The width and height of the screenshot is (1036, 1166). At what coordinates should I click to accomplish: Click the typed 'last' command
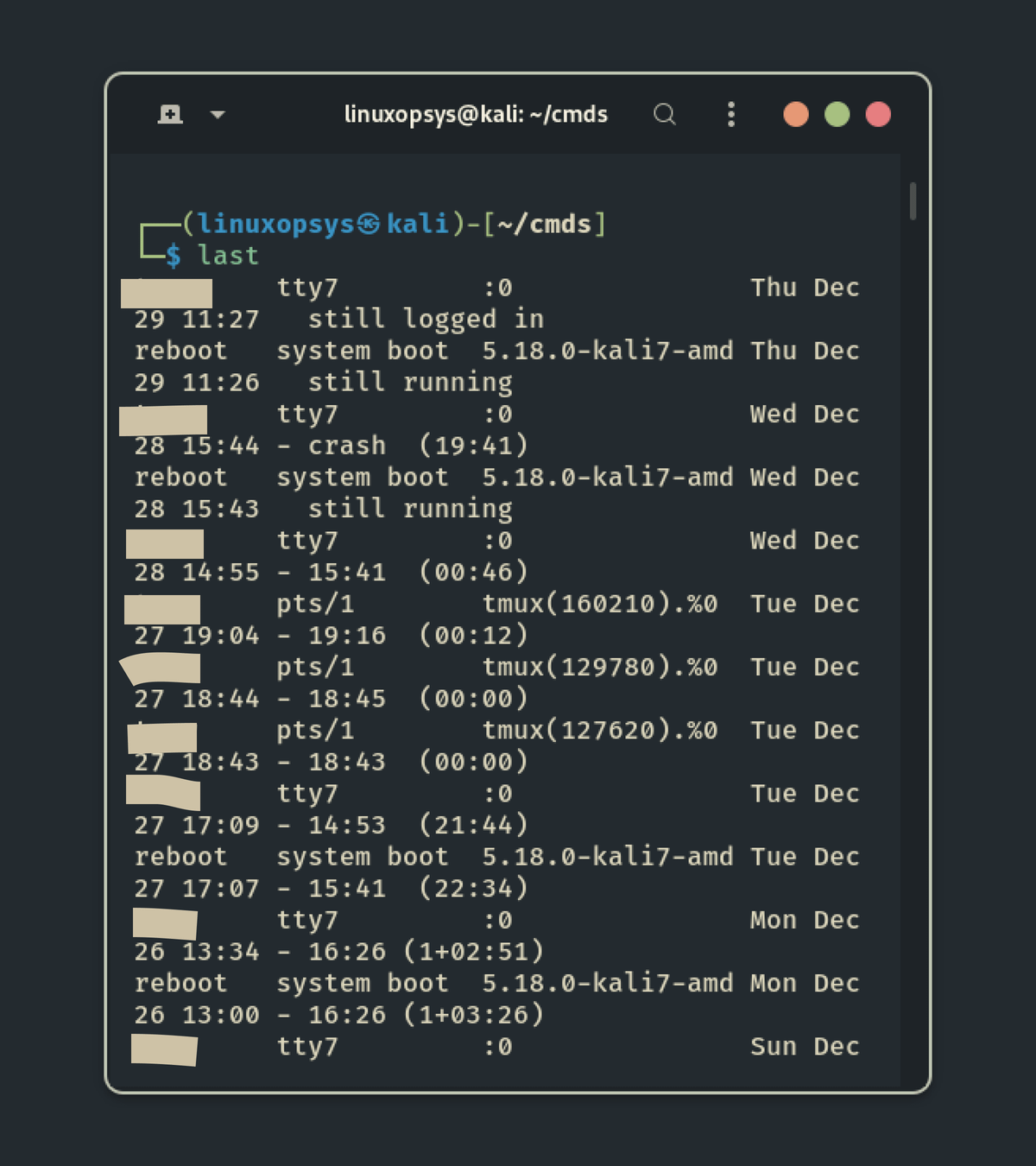point(228,256)
